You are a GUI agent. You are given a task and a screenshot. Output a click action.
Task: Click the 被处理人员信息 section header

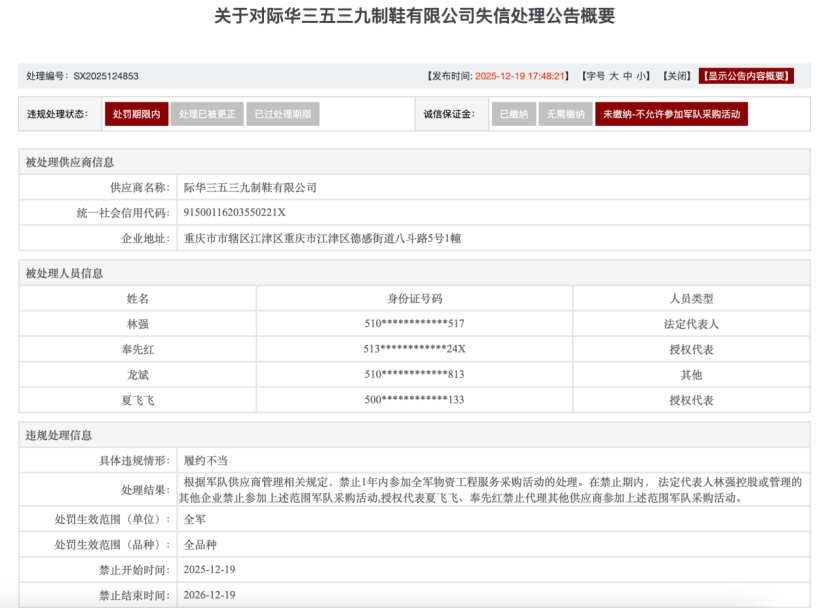coord(64,273)
